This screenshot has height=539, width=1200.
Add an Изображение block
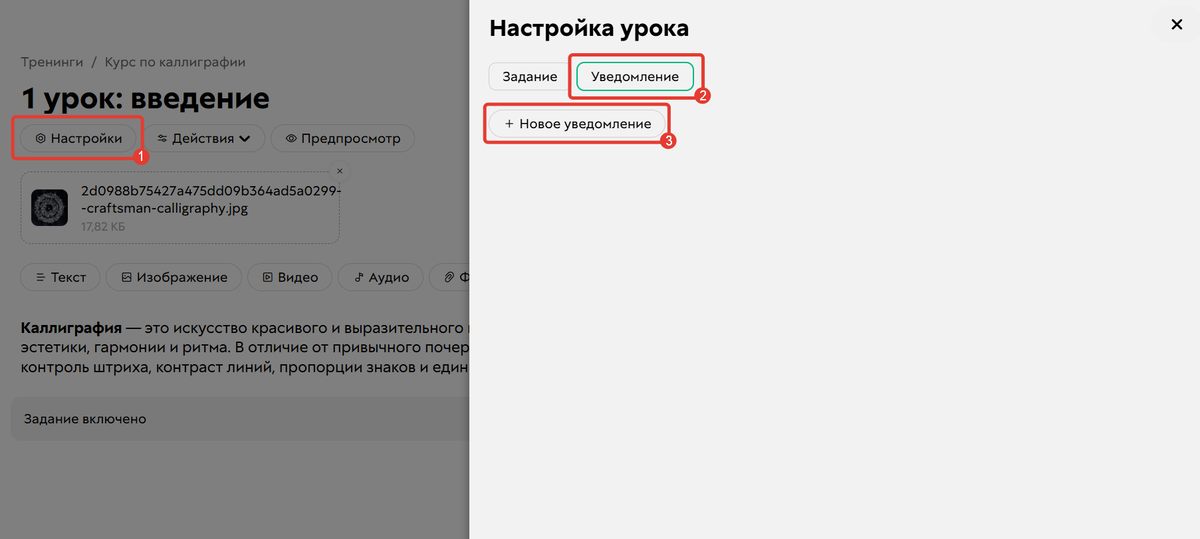pos(174,277)
